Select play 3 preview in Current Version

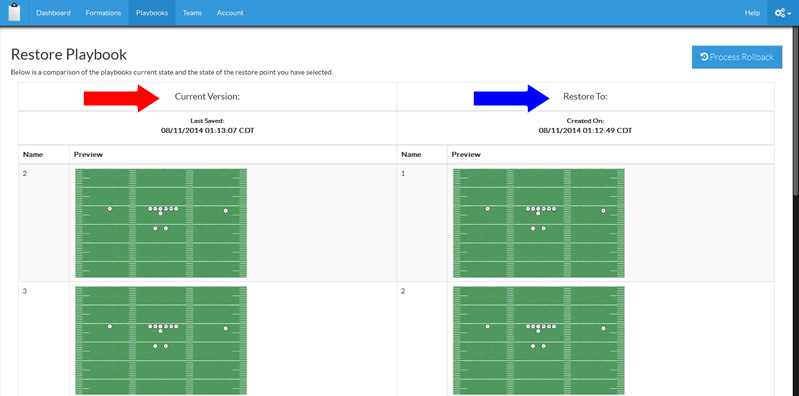161,340
